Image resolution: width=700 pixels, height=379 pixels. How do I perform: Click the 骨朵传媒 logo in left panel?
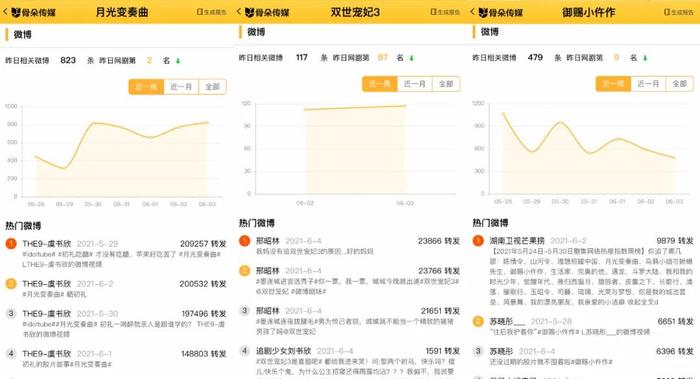[34, 12]
